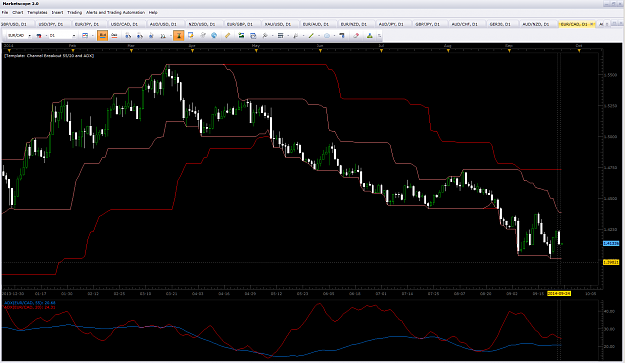
Task: Select the green line drawing tool
Action: point(311,36)
